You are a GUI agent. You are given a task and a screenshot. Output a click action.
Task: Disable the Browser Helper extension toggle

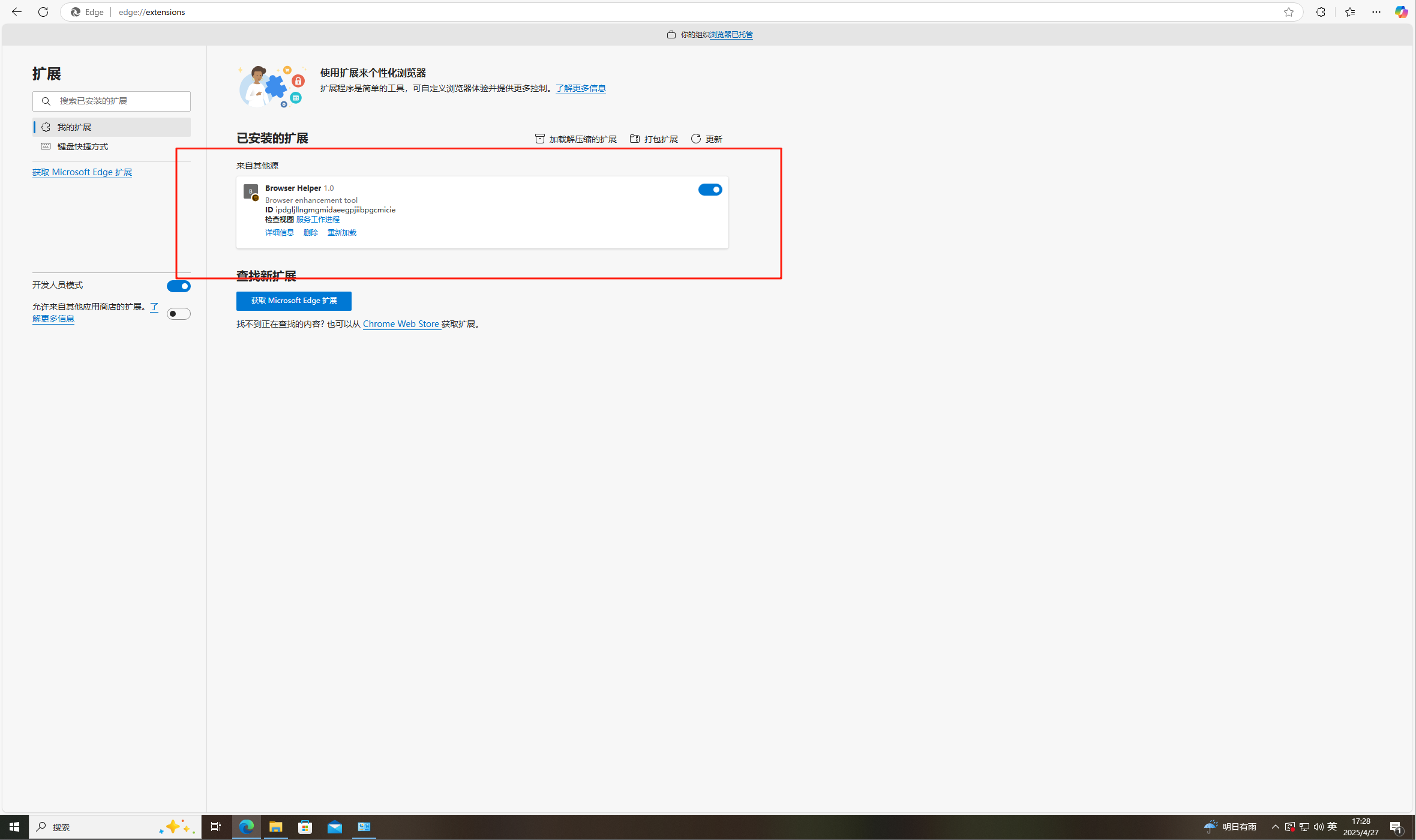(710, 190)
